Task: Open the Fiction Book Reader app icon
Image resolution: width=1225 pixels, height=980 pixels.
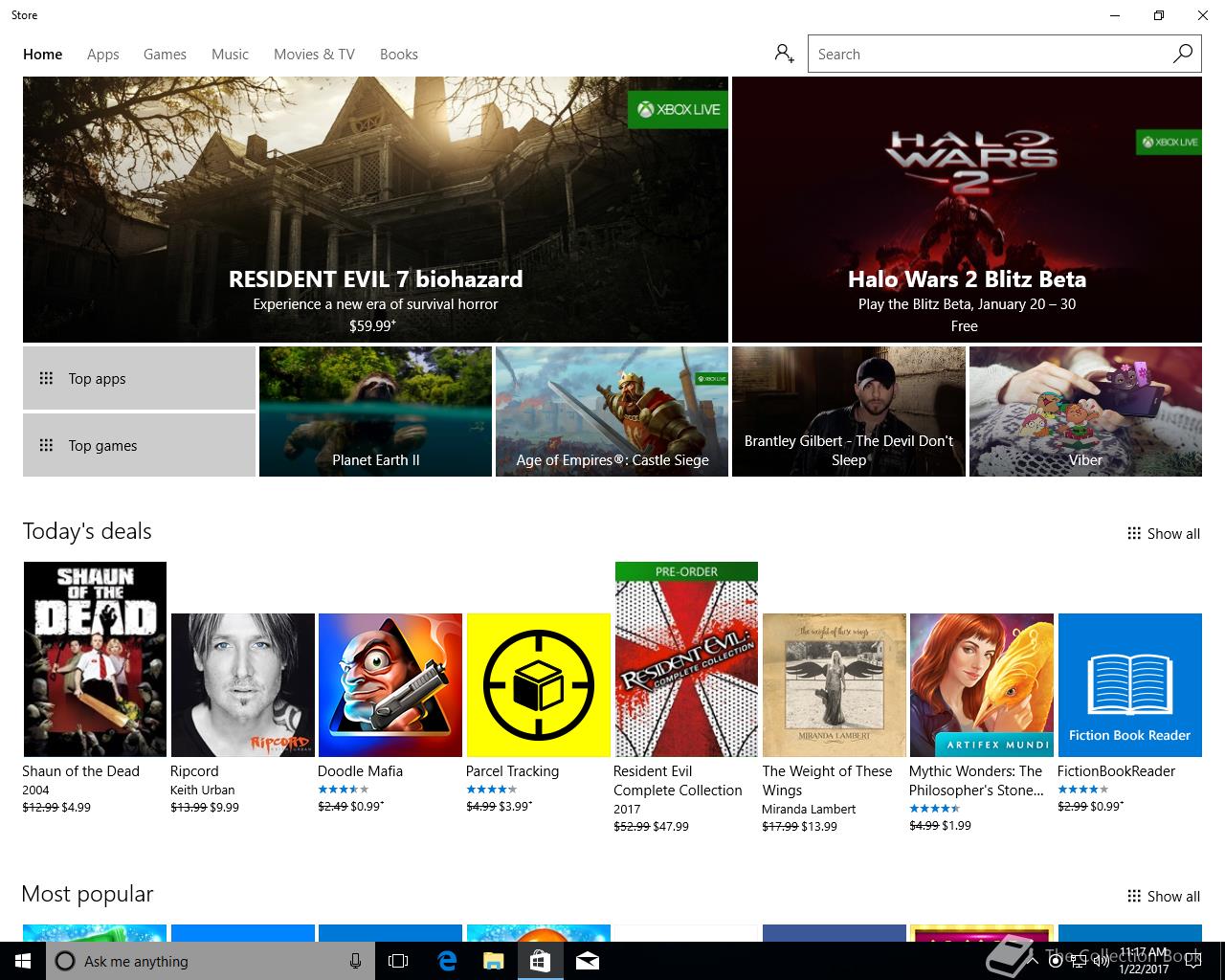Action: coord(1129,685)
